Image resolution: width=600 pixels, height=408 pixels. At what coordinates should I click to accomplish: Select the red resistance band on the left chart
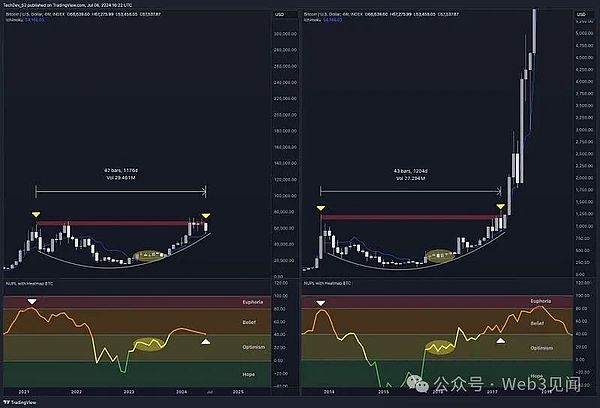coord(120,224)
